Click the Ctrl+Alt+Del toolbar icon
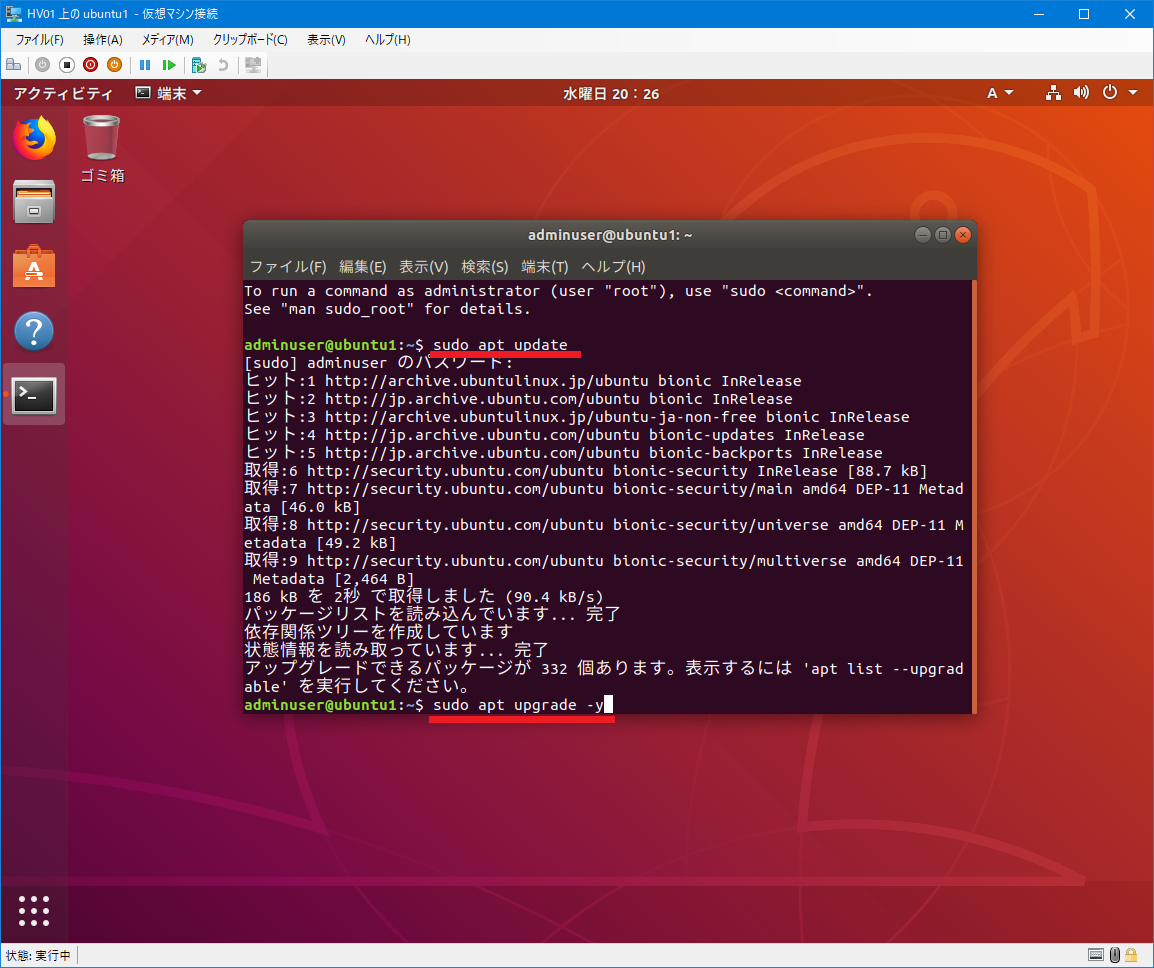1154x968 pixels. coord(13,65)
